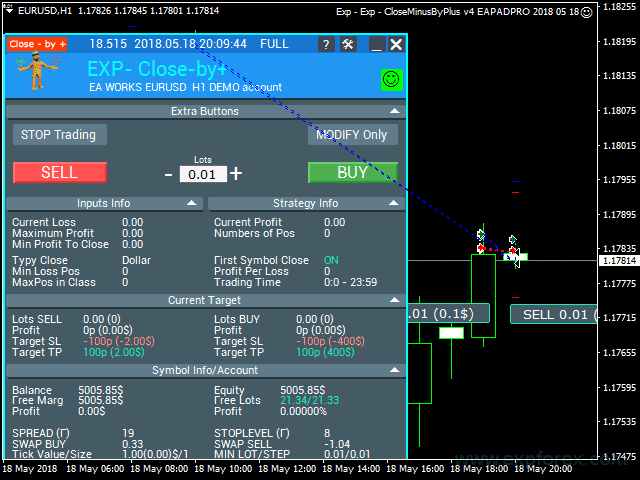640x480 pixels.
Task: Click the Lots value input field
Action: [x=203, y=174]
